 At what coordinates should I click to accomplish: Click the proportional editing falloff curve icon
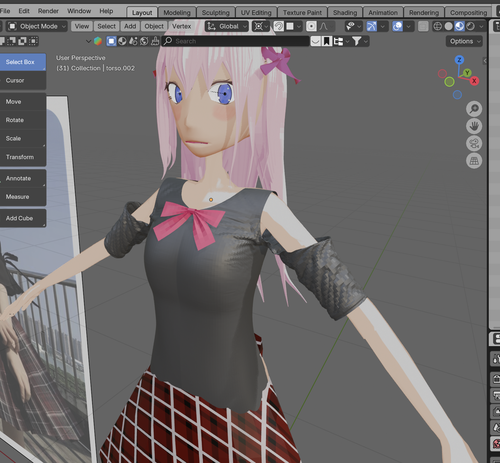(x=323, y=26)
